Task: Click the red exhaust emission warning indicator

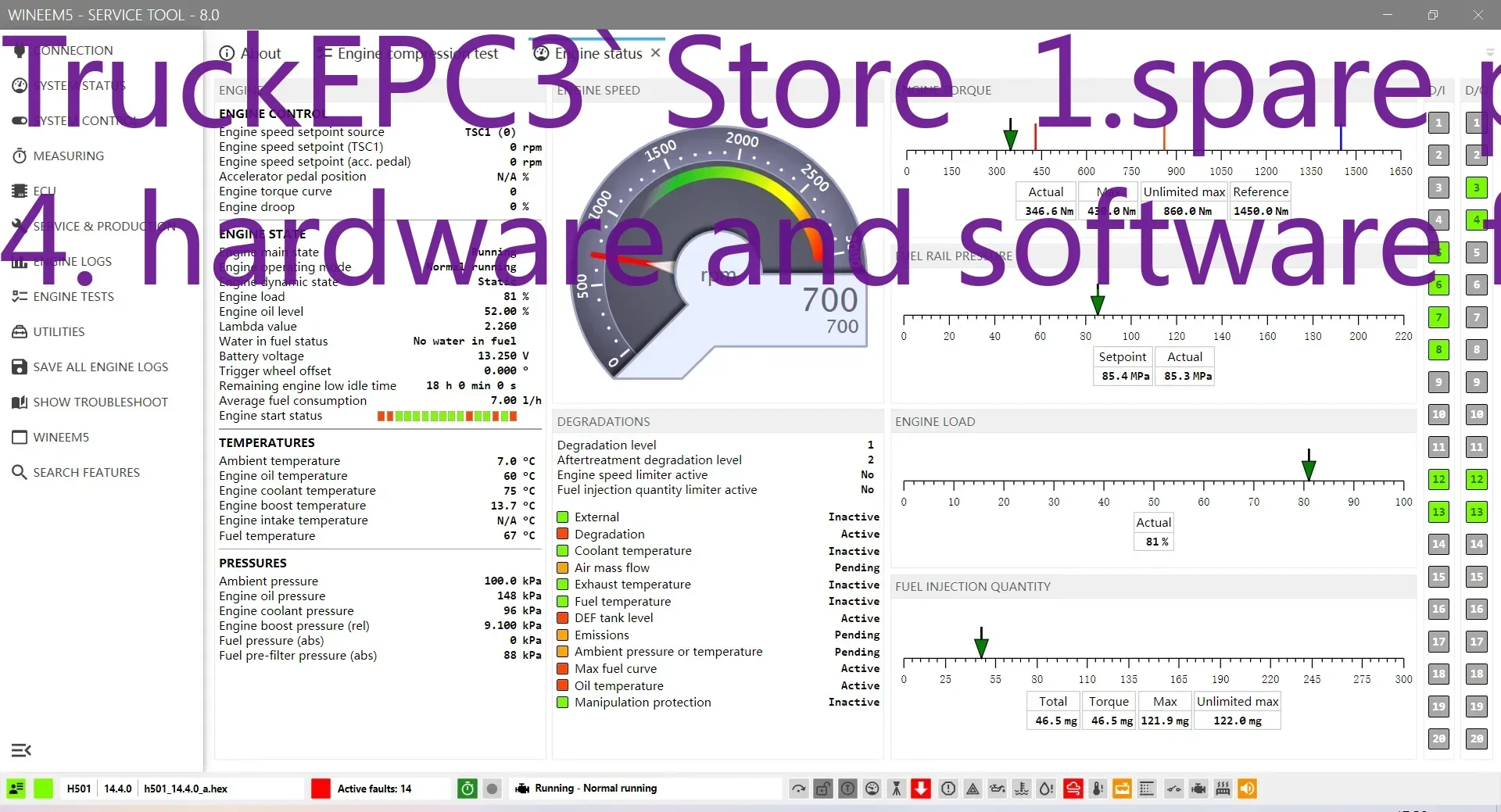Action: click(x=1073, y=789)
